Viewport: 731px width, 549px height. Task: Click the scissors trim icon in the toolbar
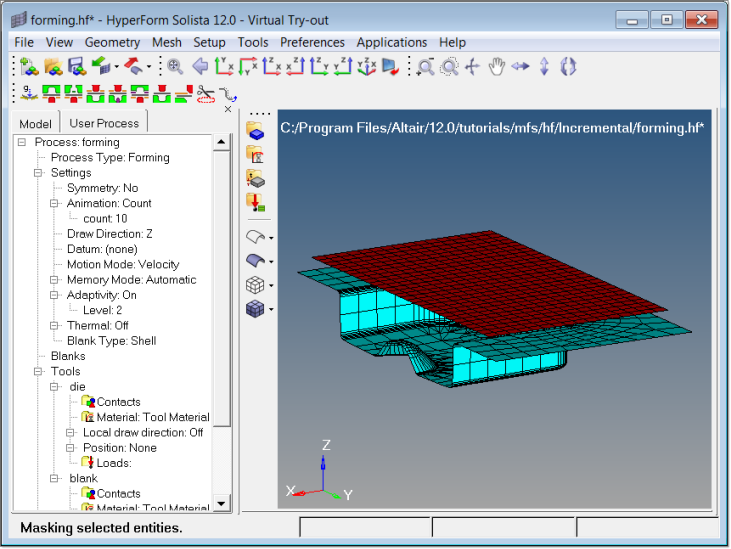coord(206,94)
